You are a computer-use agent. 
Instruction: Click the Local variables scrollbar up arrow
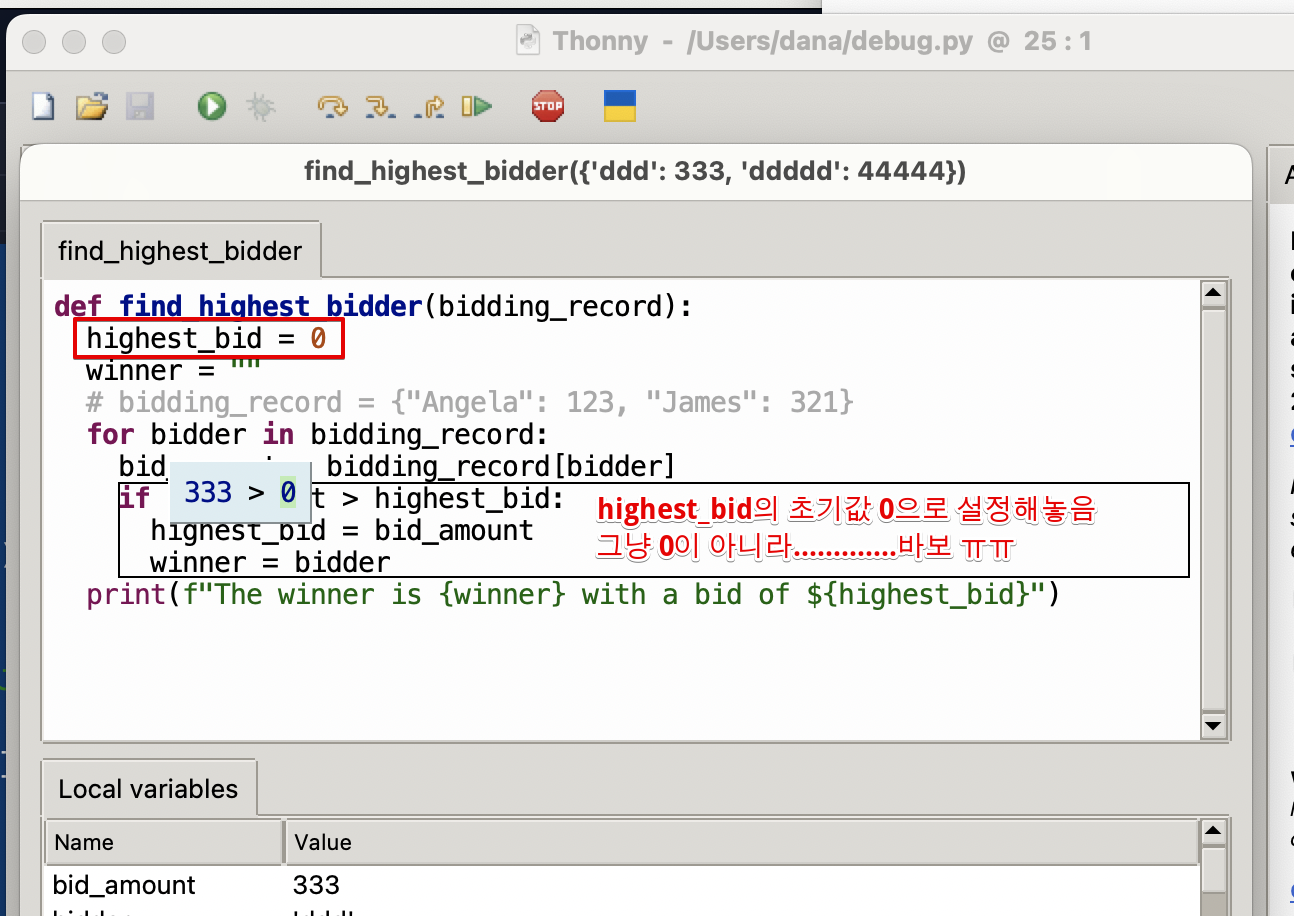1214,831
